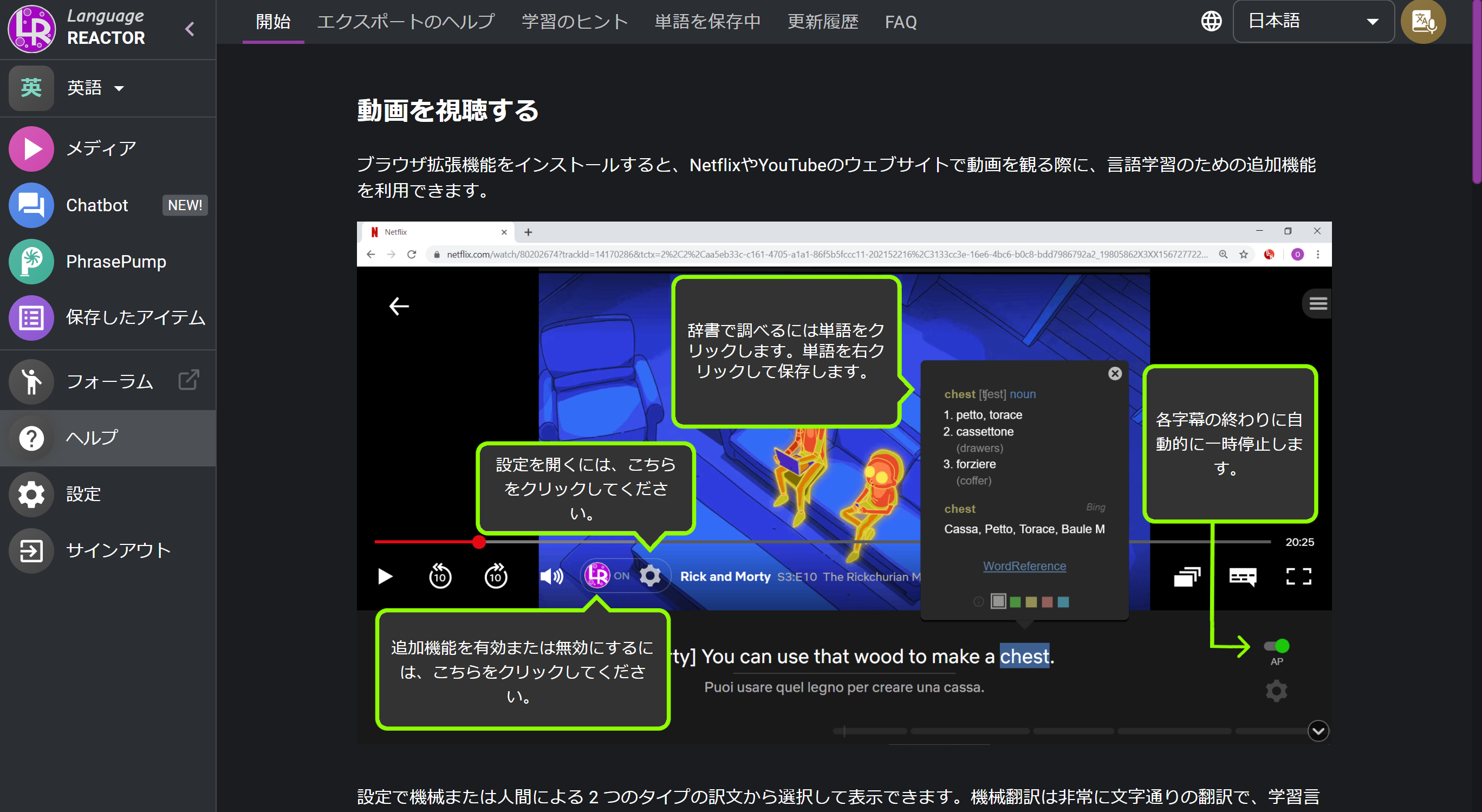
Task: Open the Chatbot sidebar entry
Action: (x=108, y=205)
